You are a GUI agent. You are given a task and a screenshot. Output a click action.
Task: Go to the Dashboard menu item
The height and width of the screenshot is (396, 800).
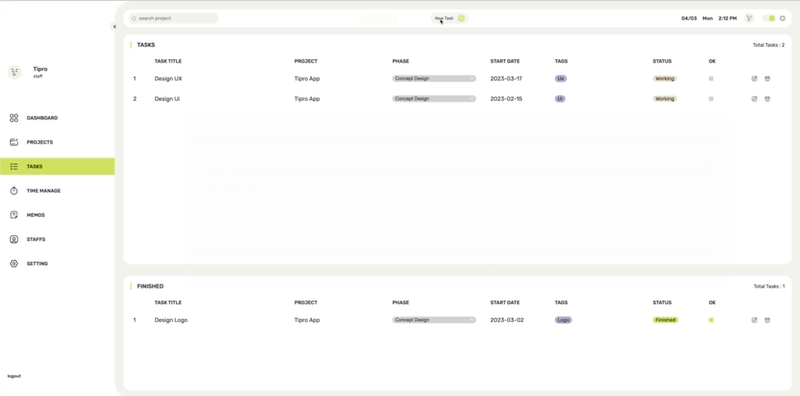coord(42,118)
